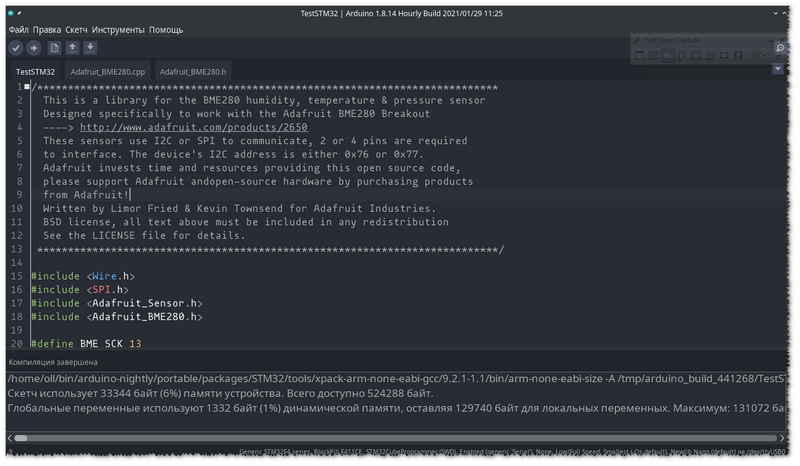Click the Verify sketch checkmark icon
This screenshot has width=800, height=466.
(16, 48)
